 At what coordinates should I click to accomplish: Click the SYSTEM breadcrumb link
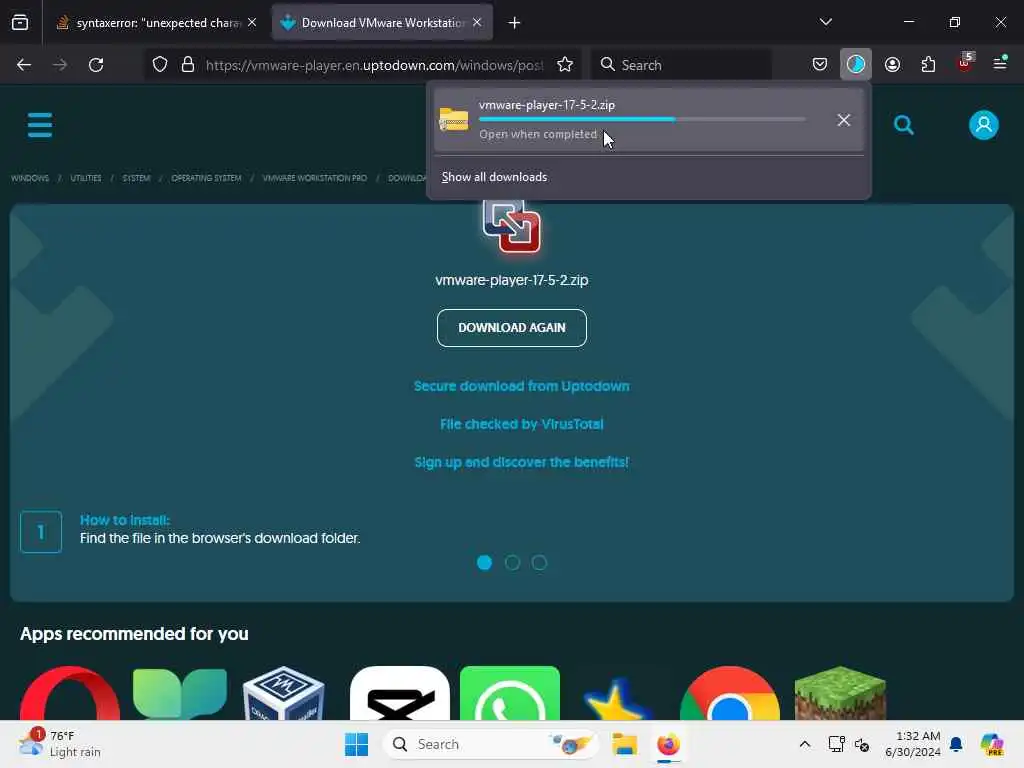136,178
